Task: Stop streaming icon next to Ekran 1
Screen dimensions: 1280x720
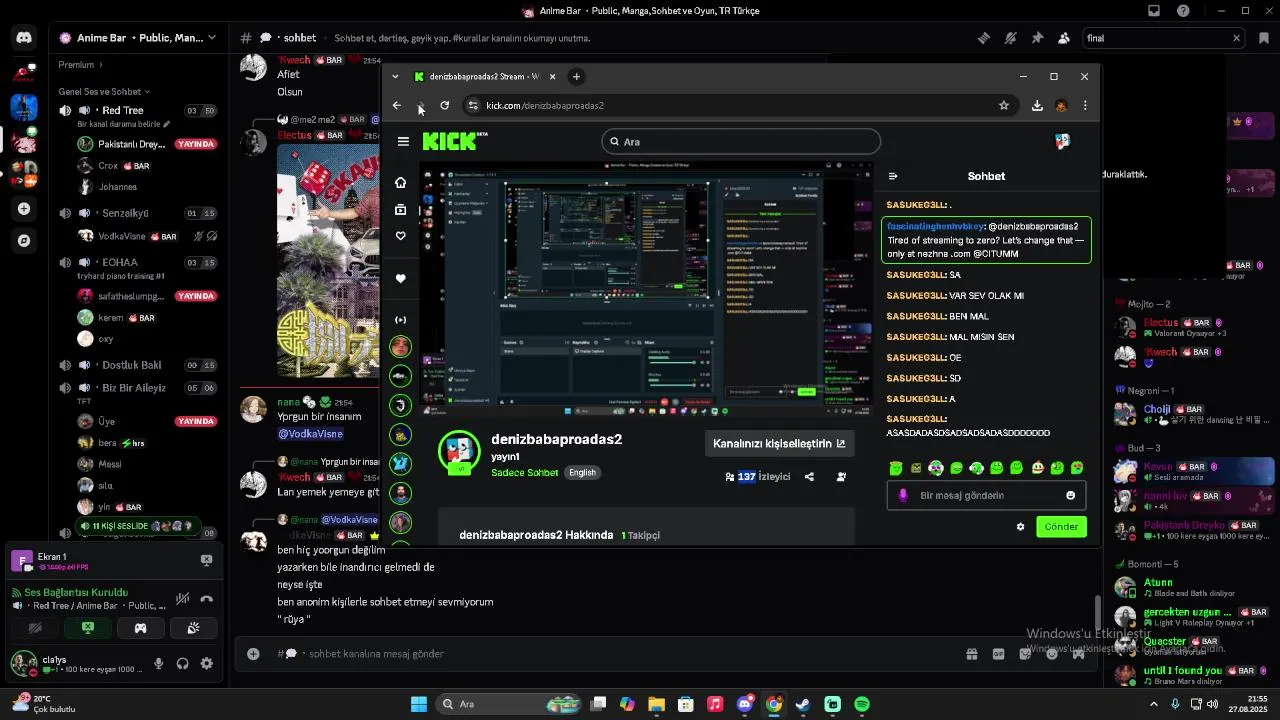Action: [207, 561]
